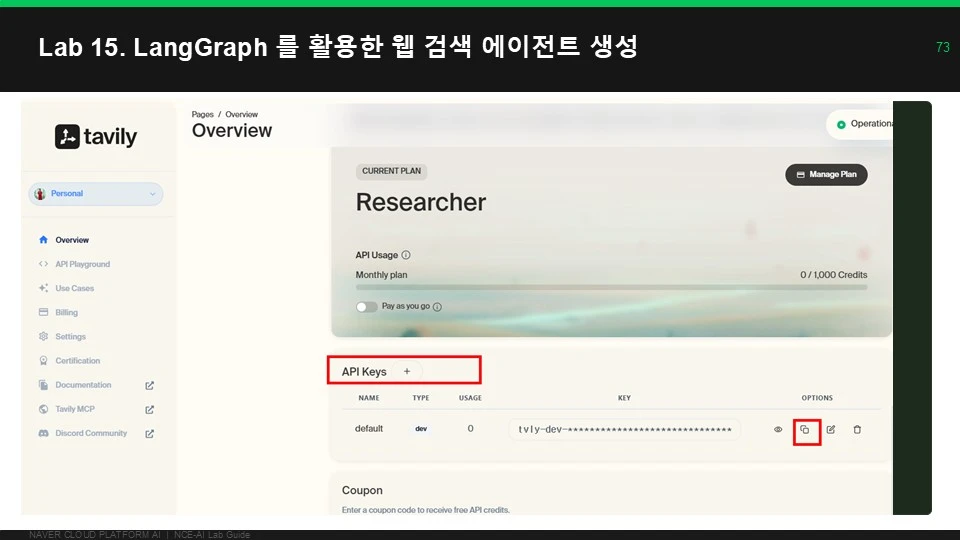Open the Billing page

pos(66,312)
